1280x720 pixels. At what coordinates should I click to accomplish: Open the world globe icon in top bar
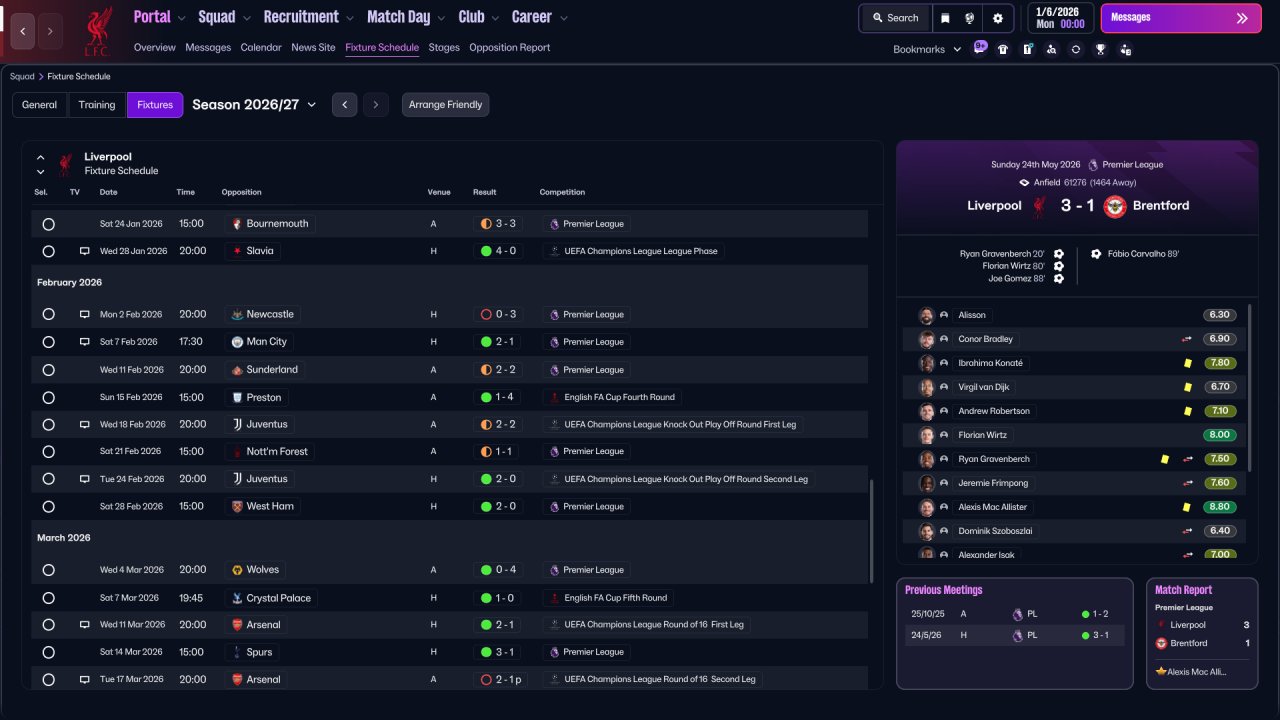pyautogui.click(x=970, y=18)
